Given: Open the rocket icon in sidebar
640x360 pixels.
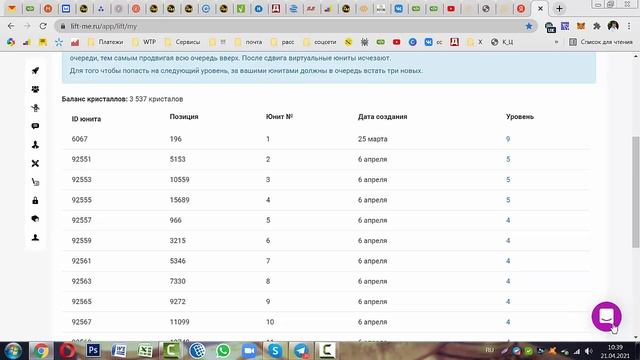Looking at the screenshot, I should [36, 71].
